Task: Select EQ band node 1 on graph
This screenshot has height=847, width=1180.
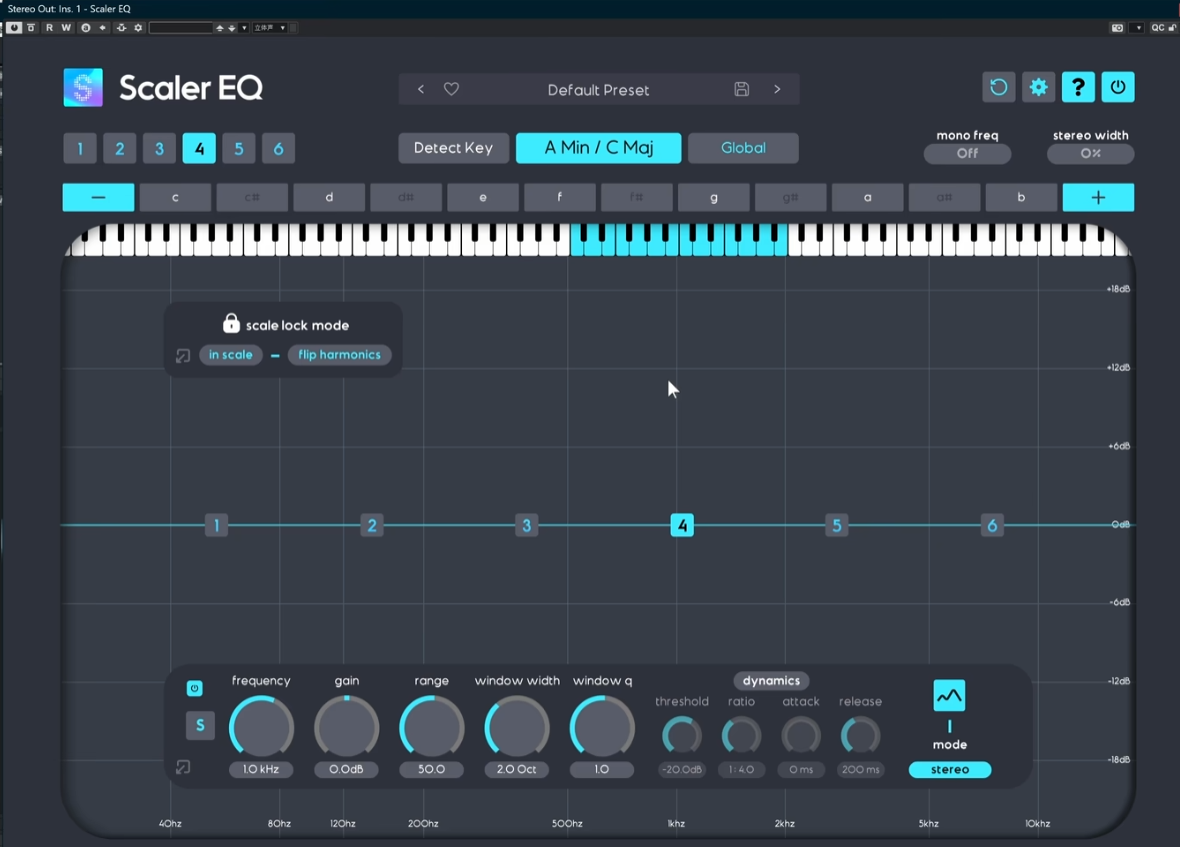Action: tap(217, 525)
